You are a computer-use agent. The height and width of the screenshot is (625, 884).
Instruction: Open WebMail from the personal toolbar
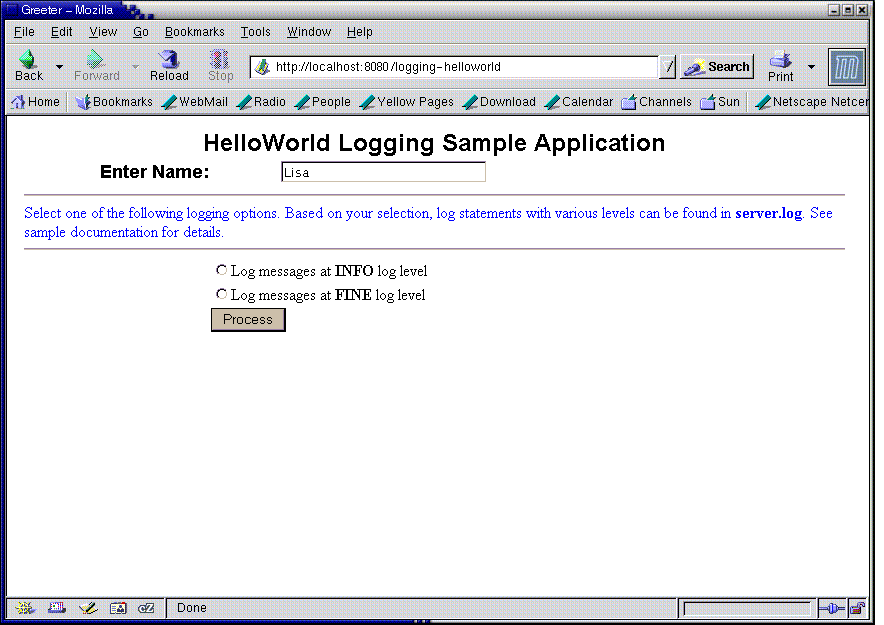pyautogui.click(x=194, y=101)
